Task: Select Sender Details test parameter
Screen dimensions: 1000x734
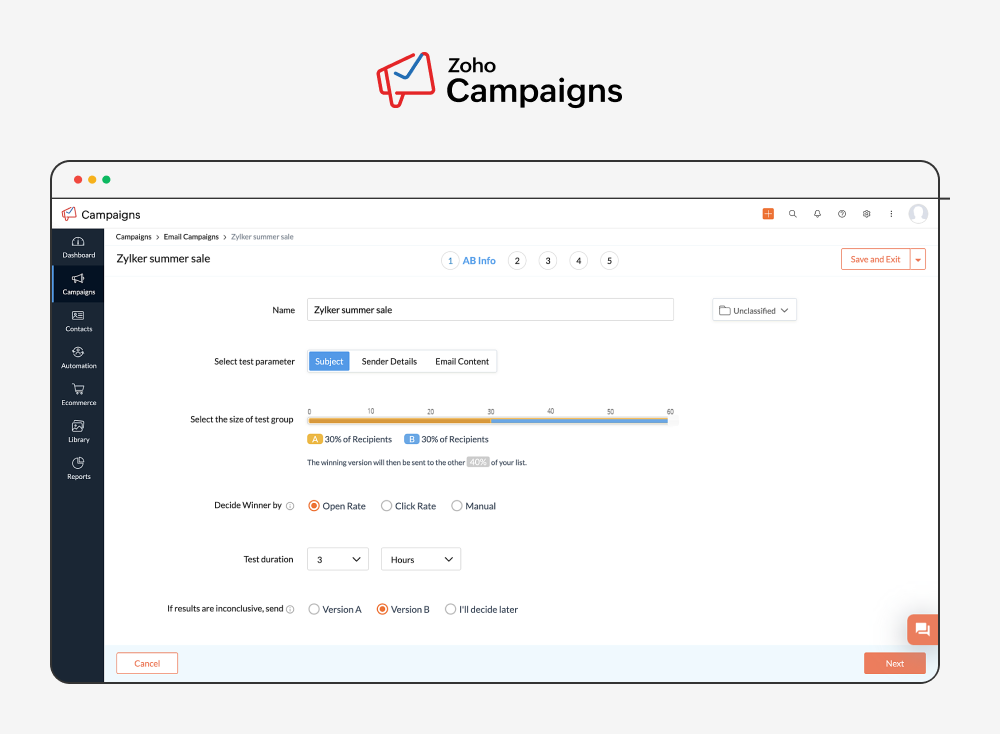Action: click(x=389, y=362)
